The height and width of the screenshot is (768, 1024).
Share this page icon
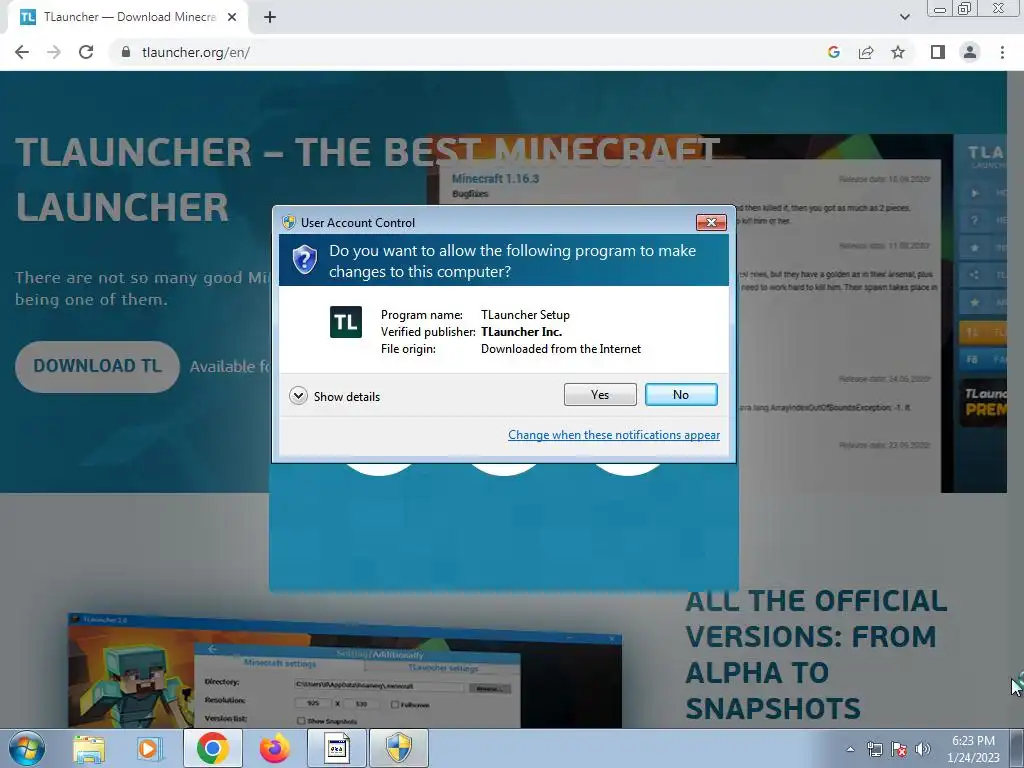[866, 52]
